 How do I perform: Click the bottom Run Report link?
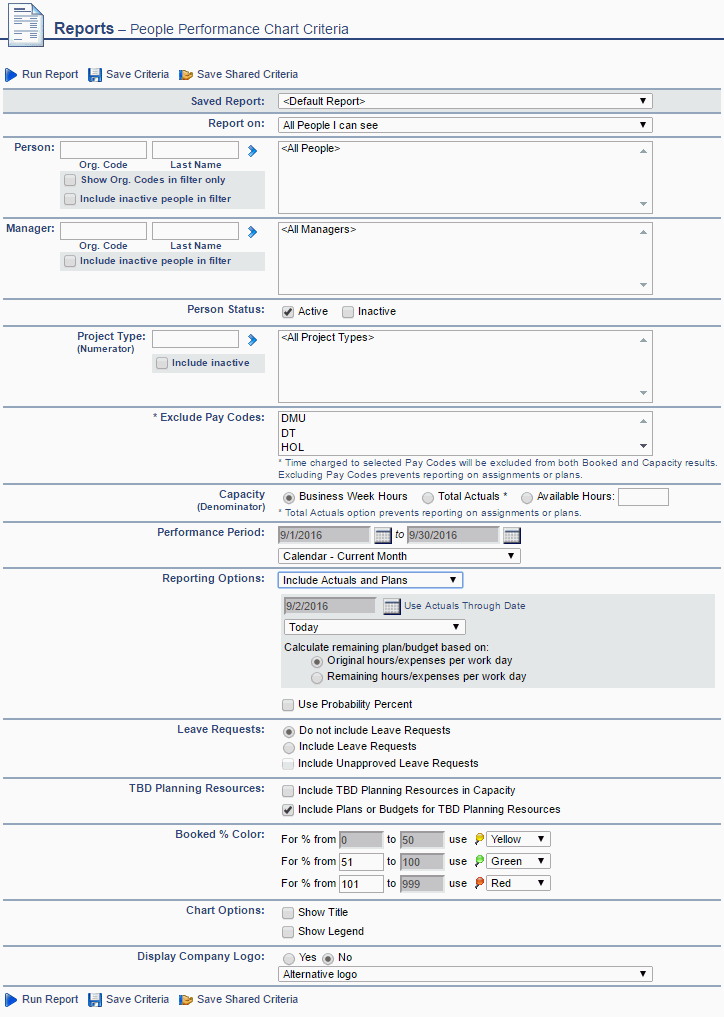tap(50, 999)
